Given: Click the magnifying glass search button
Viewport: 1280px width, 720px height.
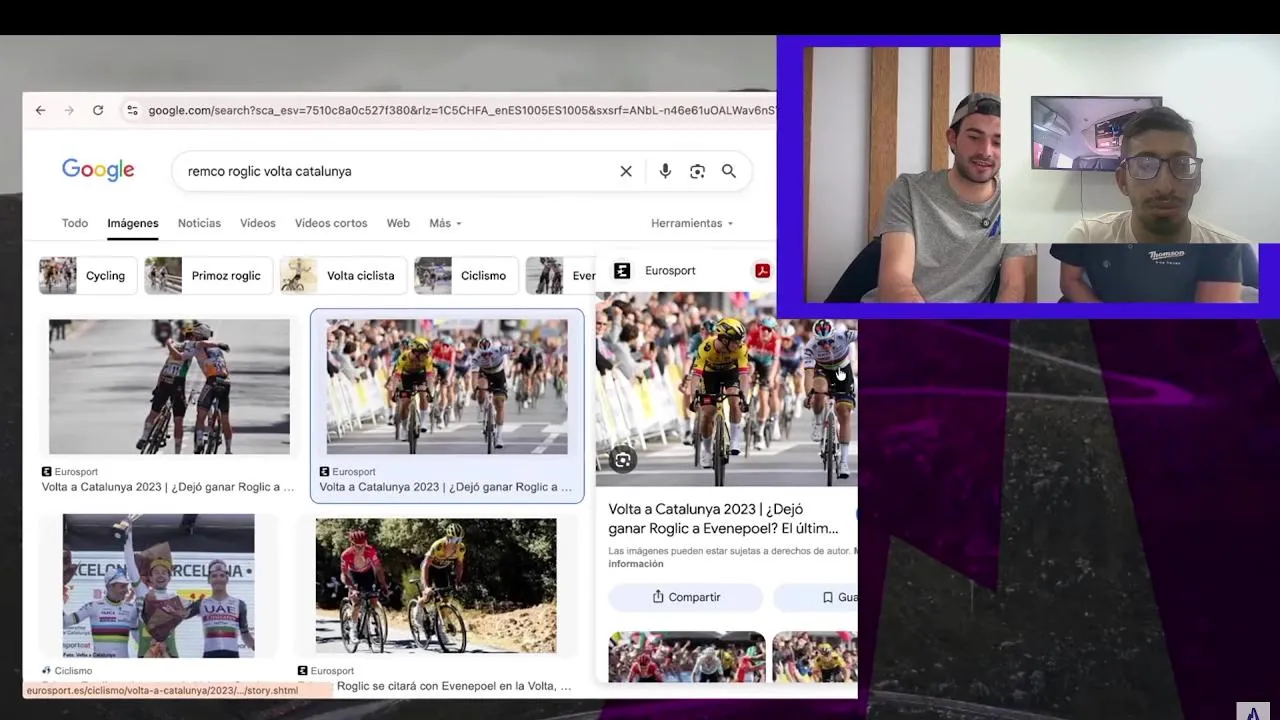Looking at the screenshot, I should click(729, 171).
